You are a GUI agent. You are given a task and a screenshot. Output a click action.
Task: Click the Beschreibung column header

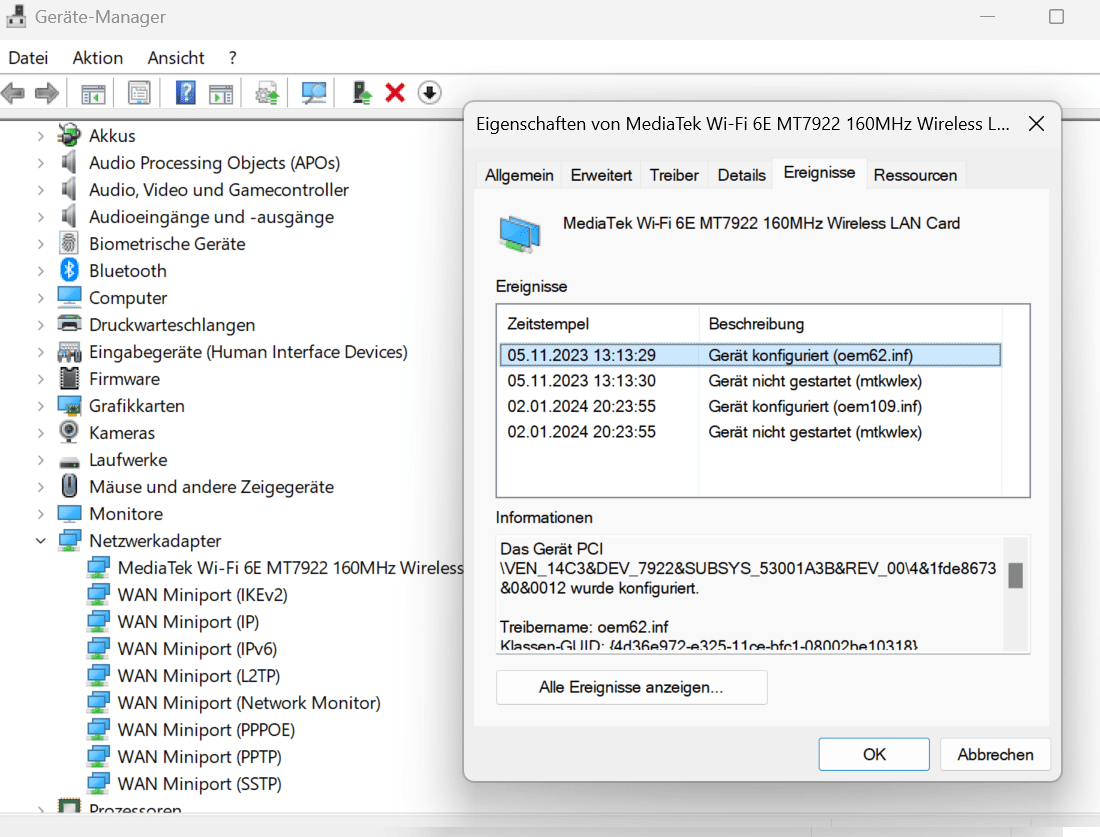tap(850, 323)
